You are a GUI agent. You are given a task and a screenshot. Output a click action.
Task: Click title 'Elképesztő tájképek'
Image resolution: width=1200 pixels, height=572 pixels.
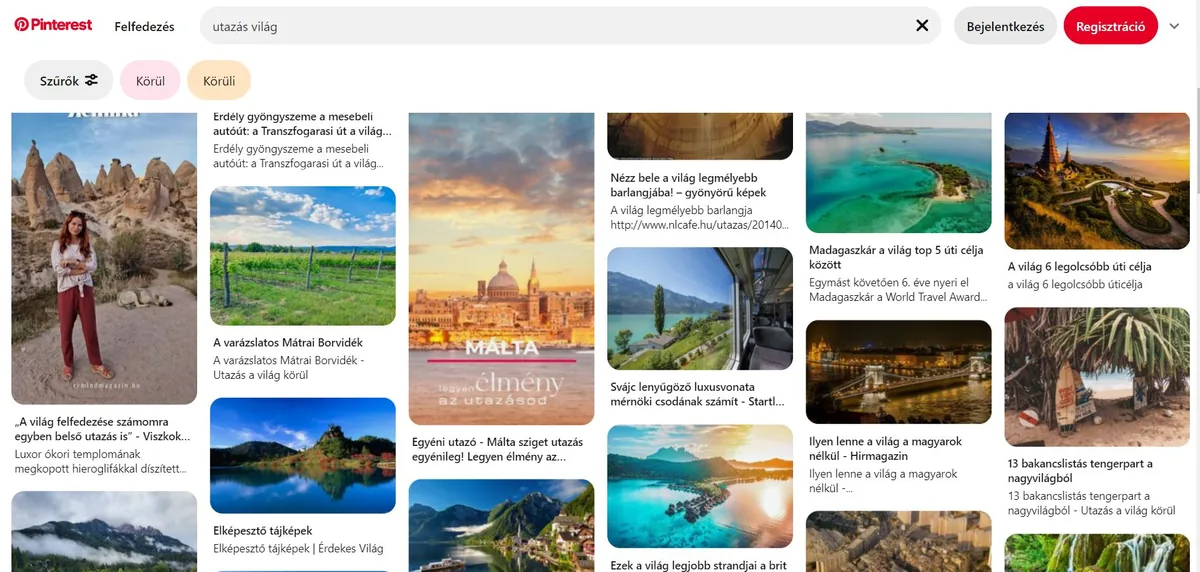coord(263,531)
